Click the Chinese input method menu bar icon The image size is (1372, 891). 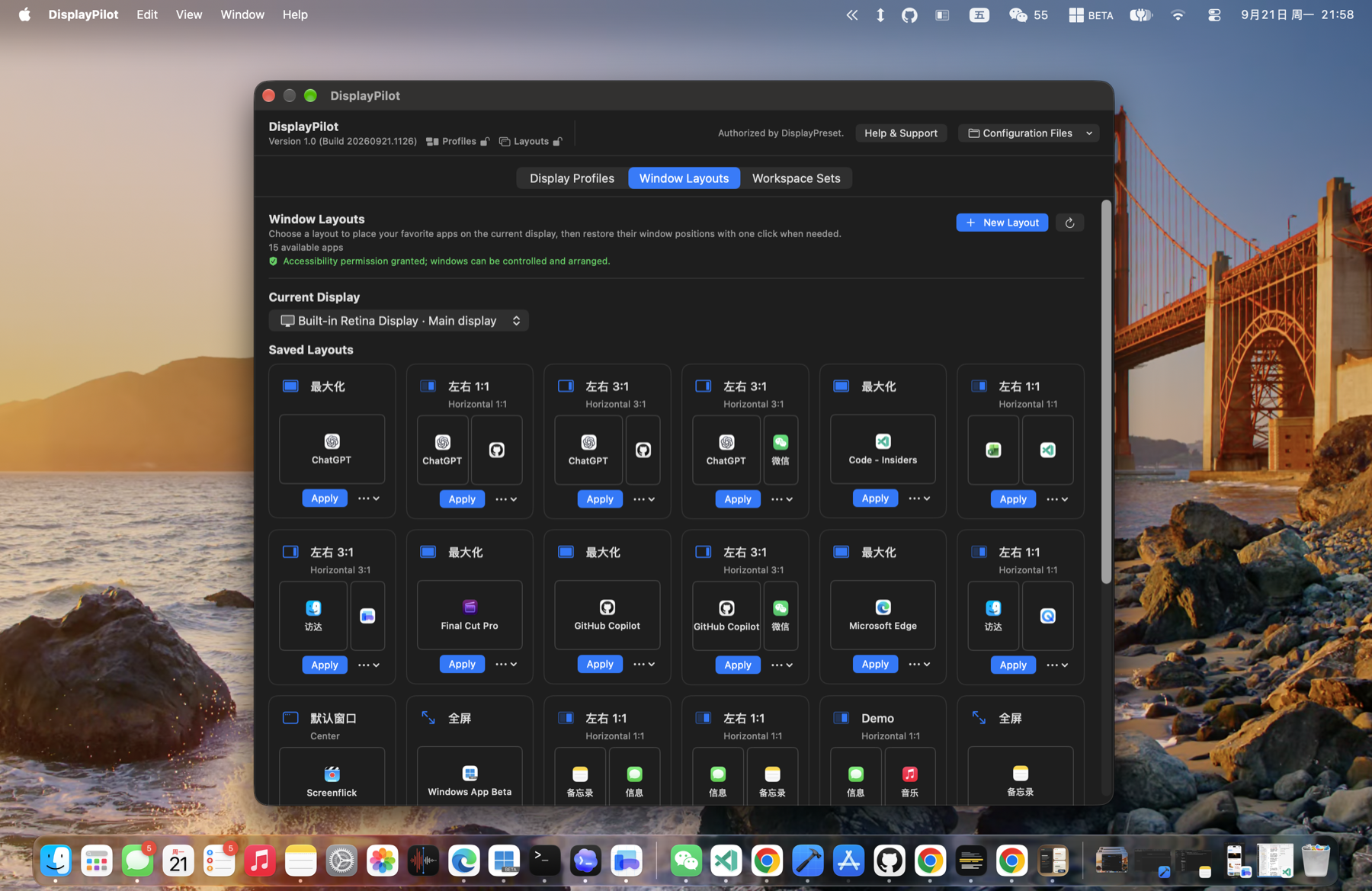(x=979, y=14)
